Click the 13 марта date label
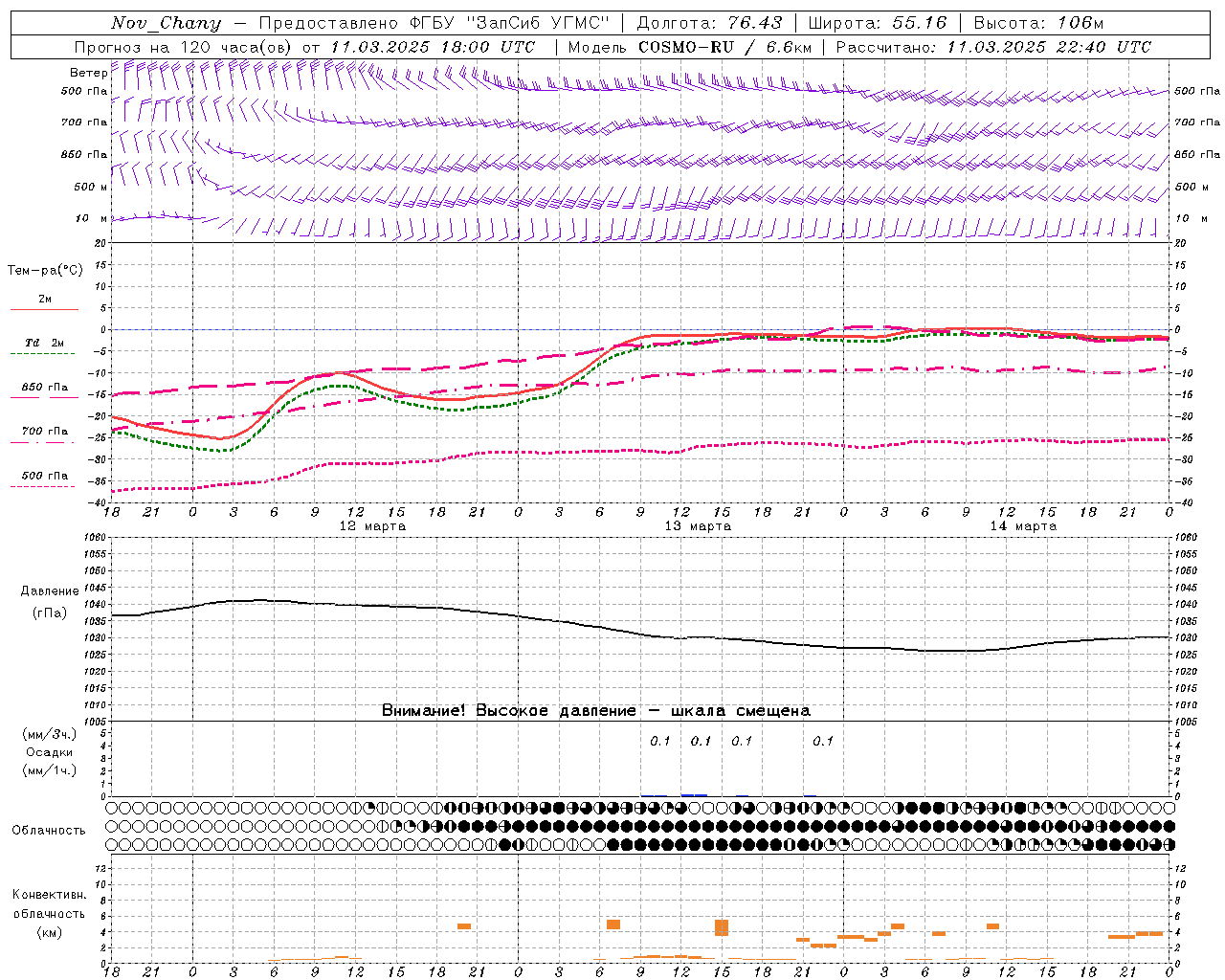Screen dimensions: 1225x980 [698, 526]
